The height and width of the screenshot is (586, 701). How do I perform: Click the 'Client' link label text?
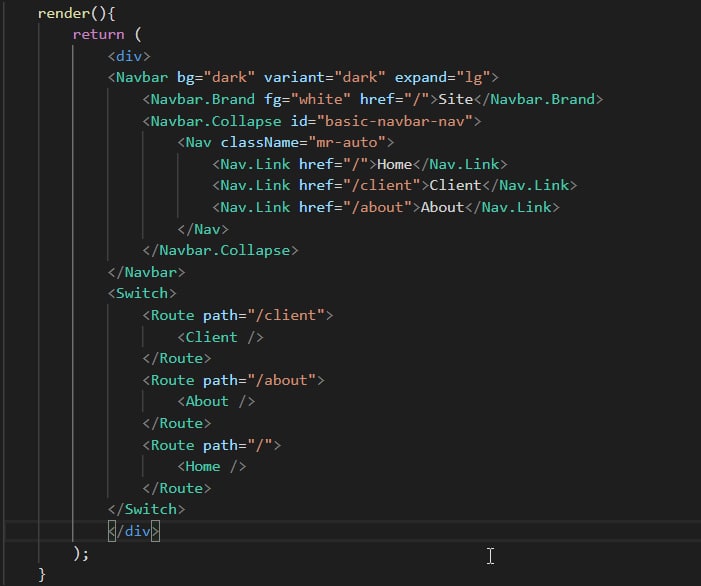click(x=455, y=185)
